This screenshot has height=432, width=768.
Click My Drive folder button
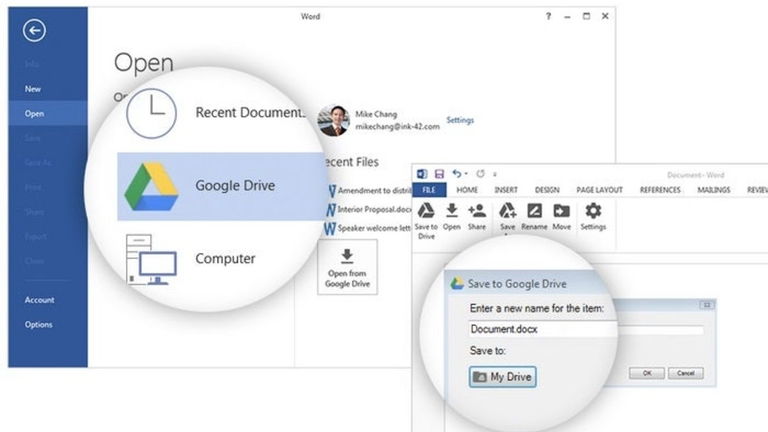point(503,377)
